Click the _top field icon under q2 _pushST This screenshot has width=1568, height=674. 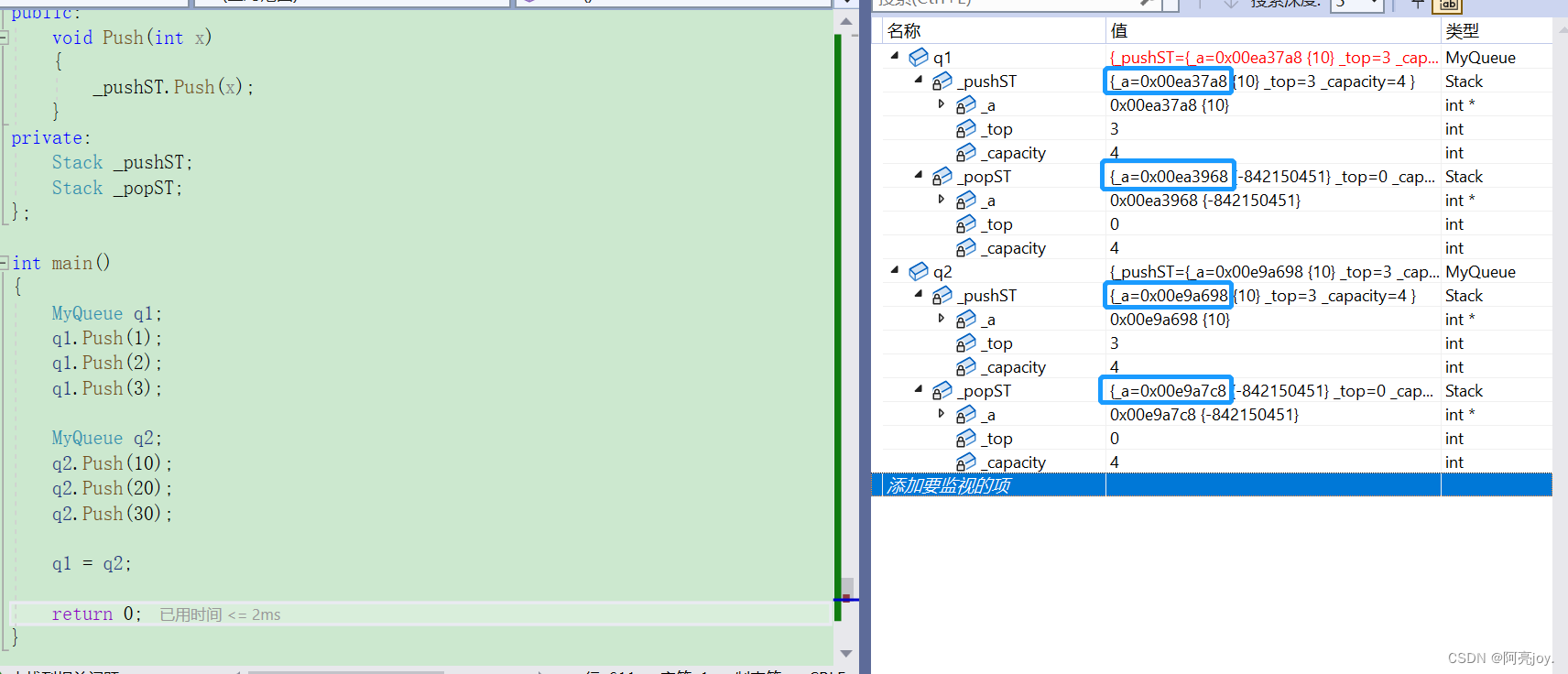click(966, 343)
